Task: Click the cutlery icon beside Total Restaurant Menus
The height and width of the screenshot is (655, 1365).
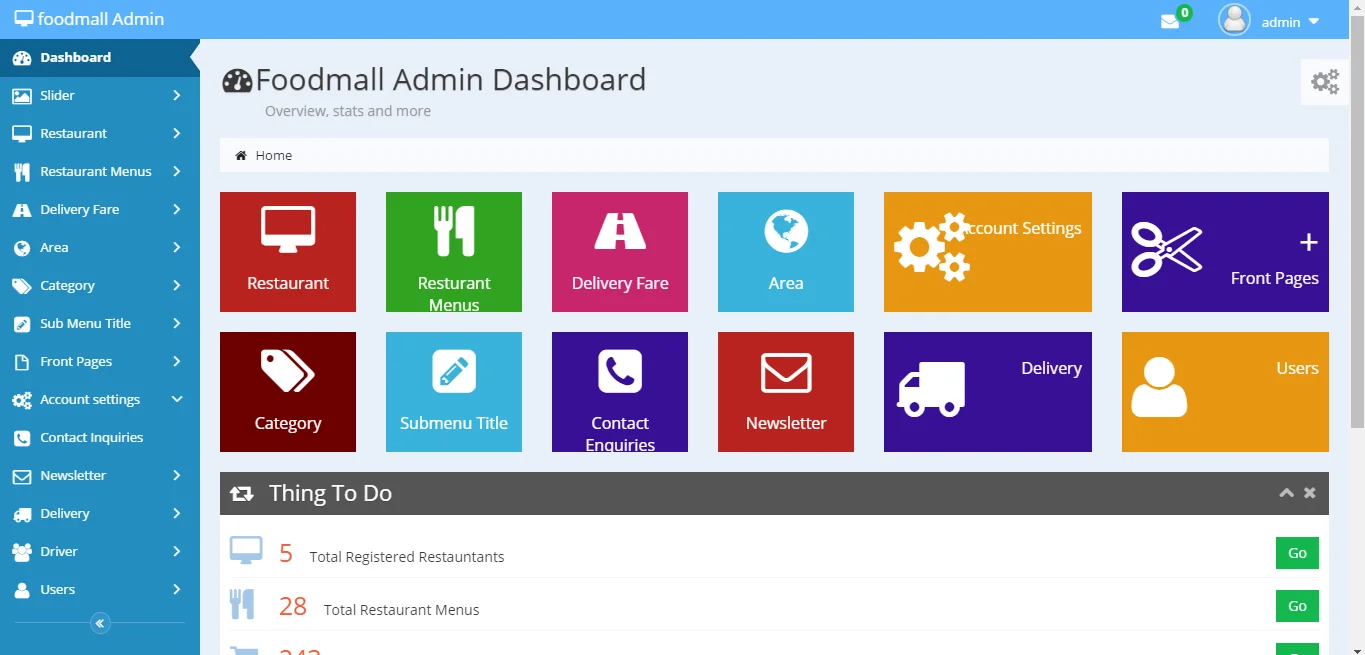Action: [242, 604]
